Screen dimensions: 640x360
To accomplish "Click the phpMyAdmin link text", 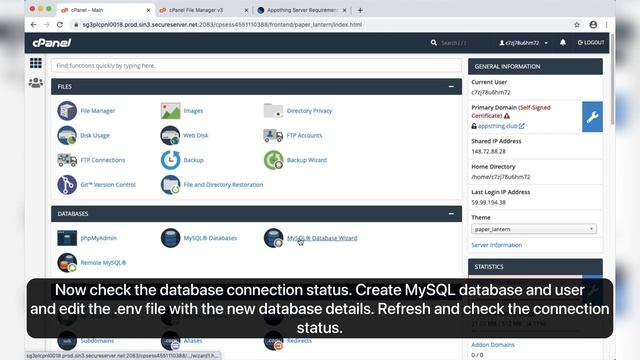I will [x=98, y=238].
